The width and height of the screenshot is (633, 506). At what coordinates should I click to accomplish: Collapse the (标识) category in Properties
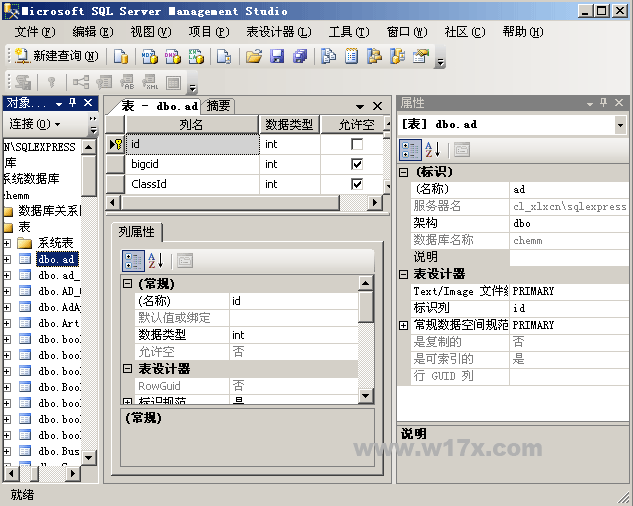point(403,172)
